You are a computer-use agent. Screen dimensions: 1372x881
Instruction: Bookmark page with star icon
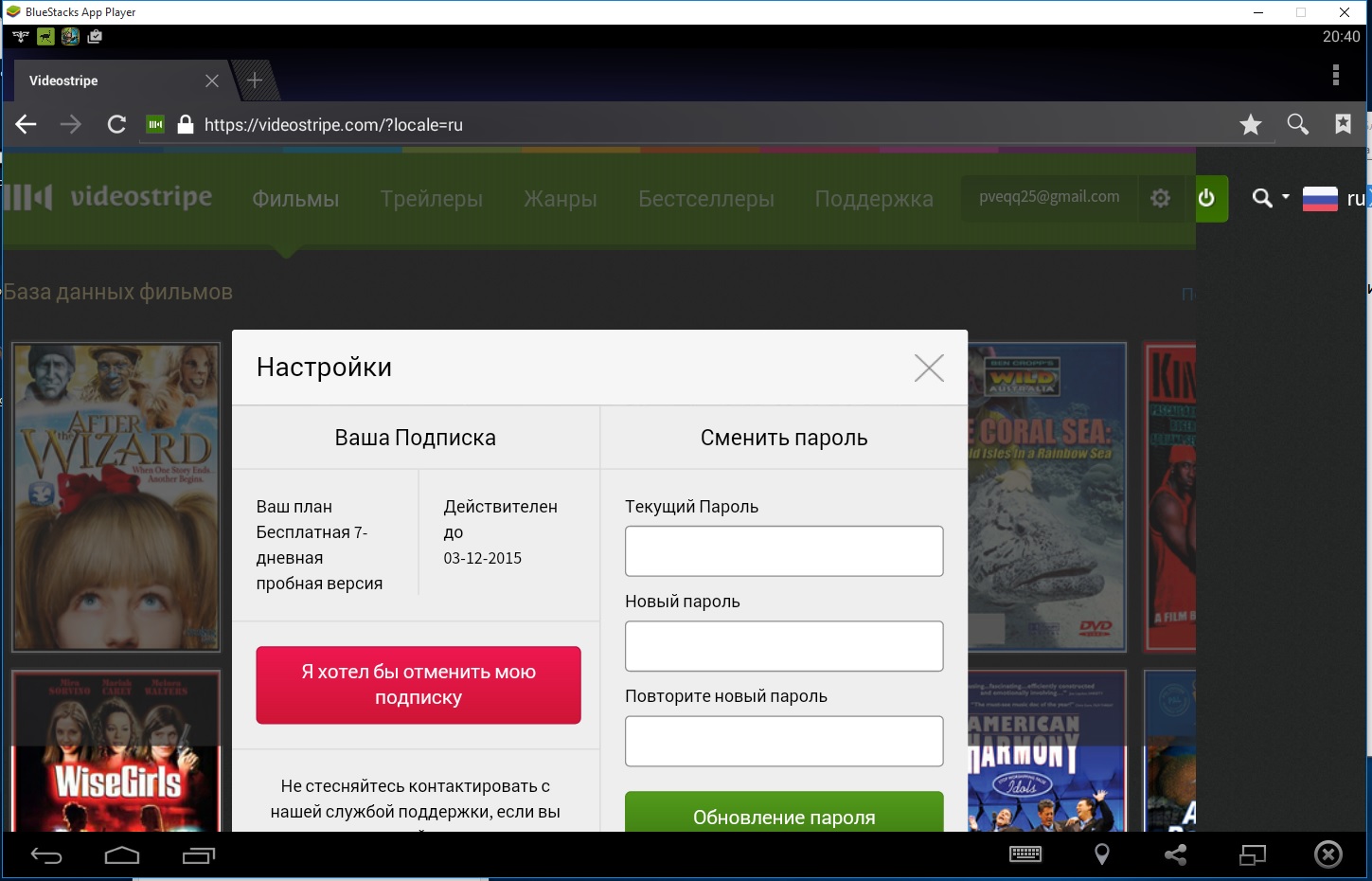pyautogui.click(x=1251, y=124)
